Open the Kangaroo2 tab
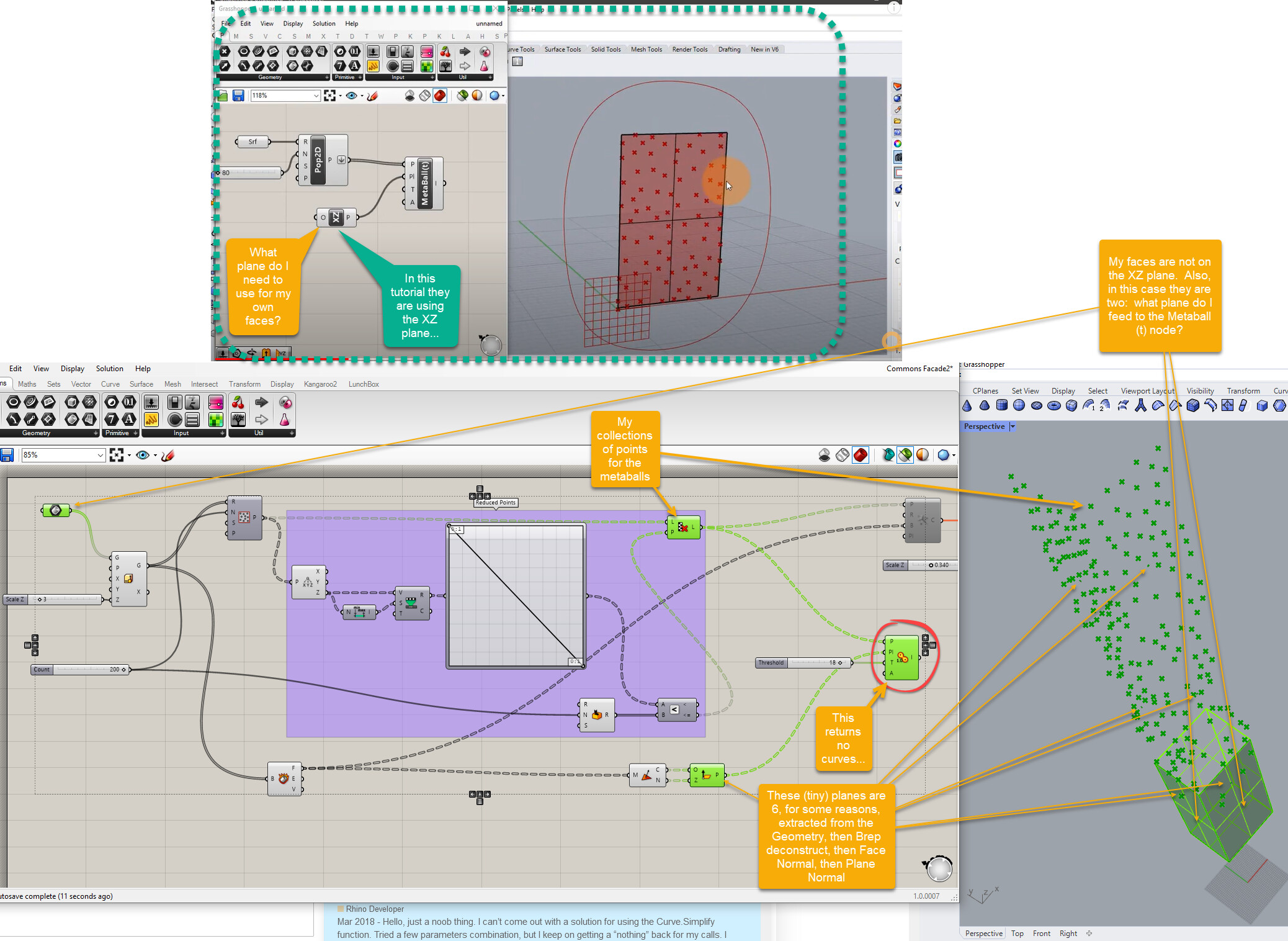Image resolution: width=1288 pixels, height=941 pixels. click(320, 384)
